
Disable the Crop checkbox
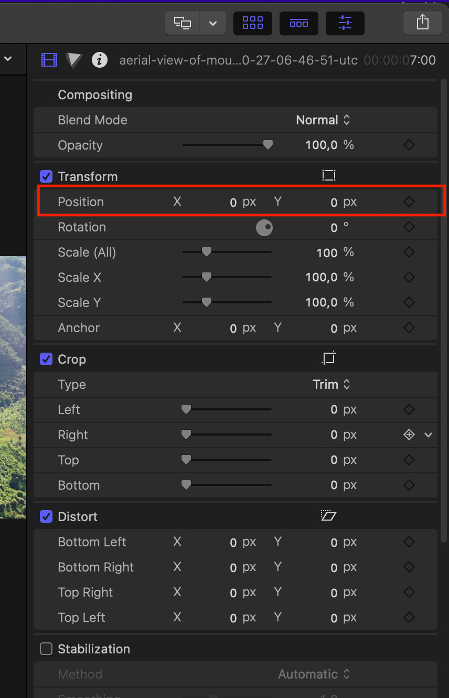46,359
